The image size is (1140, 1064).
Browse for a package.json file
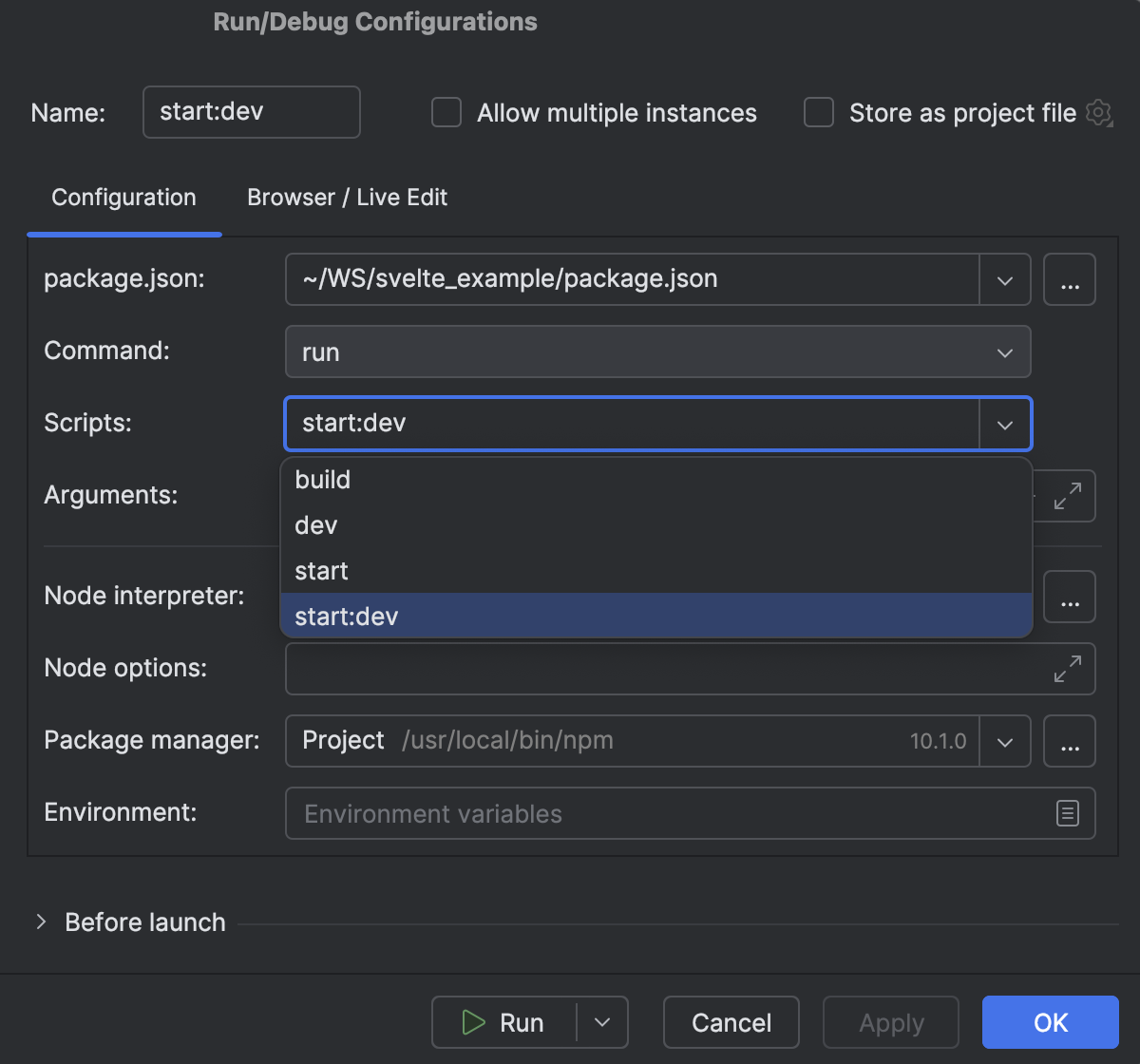point(1070,278)
